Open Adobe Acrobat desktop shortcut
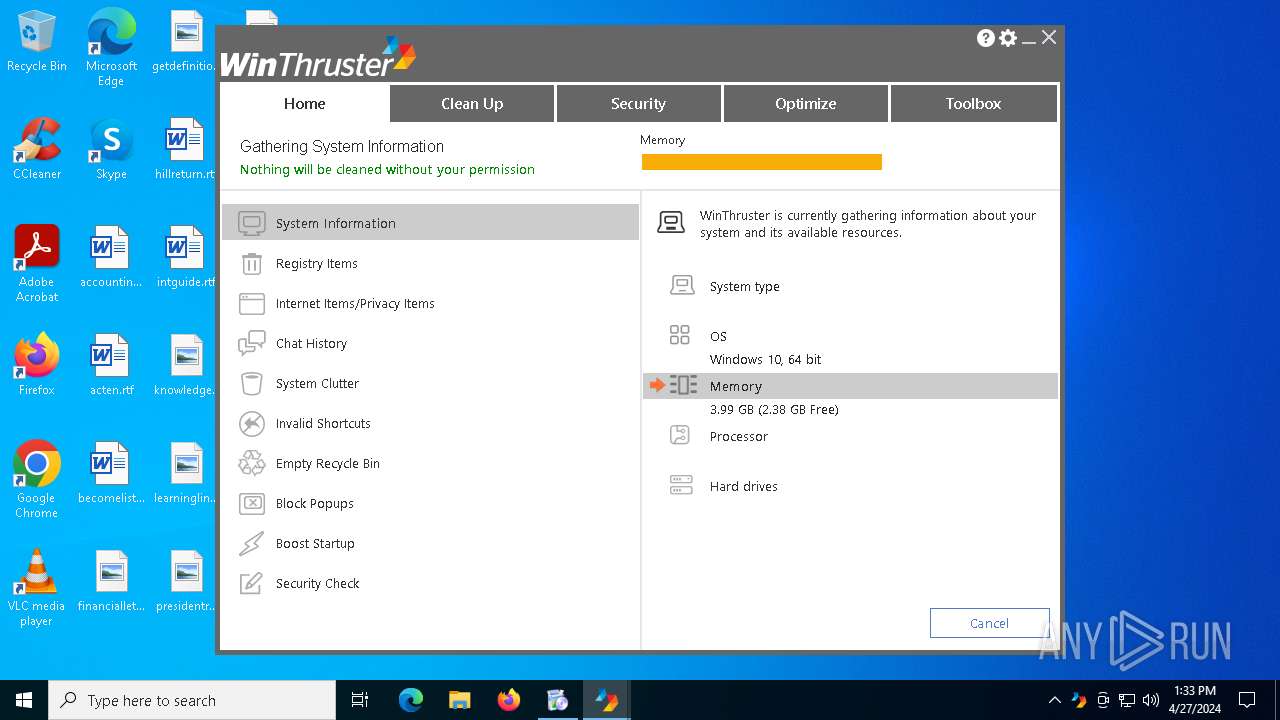1280x720 pixels. click(37, 263)
